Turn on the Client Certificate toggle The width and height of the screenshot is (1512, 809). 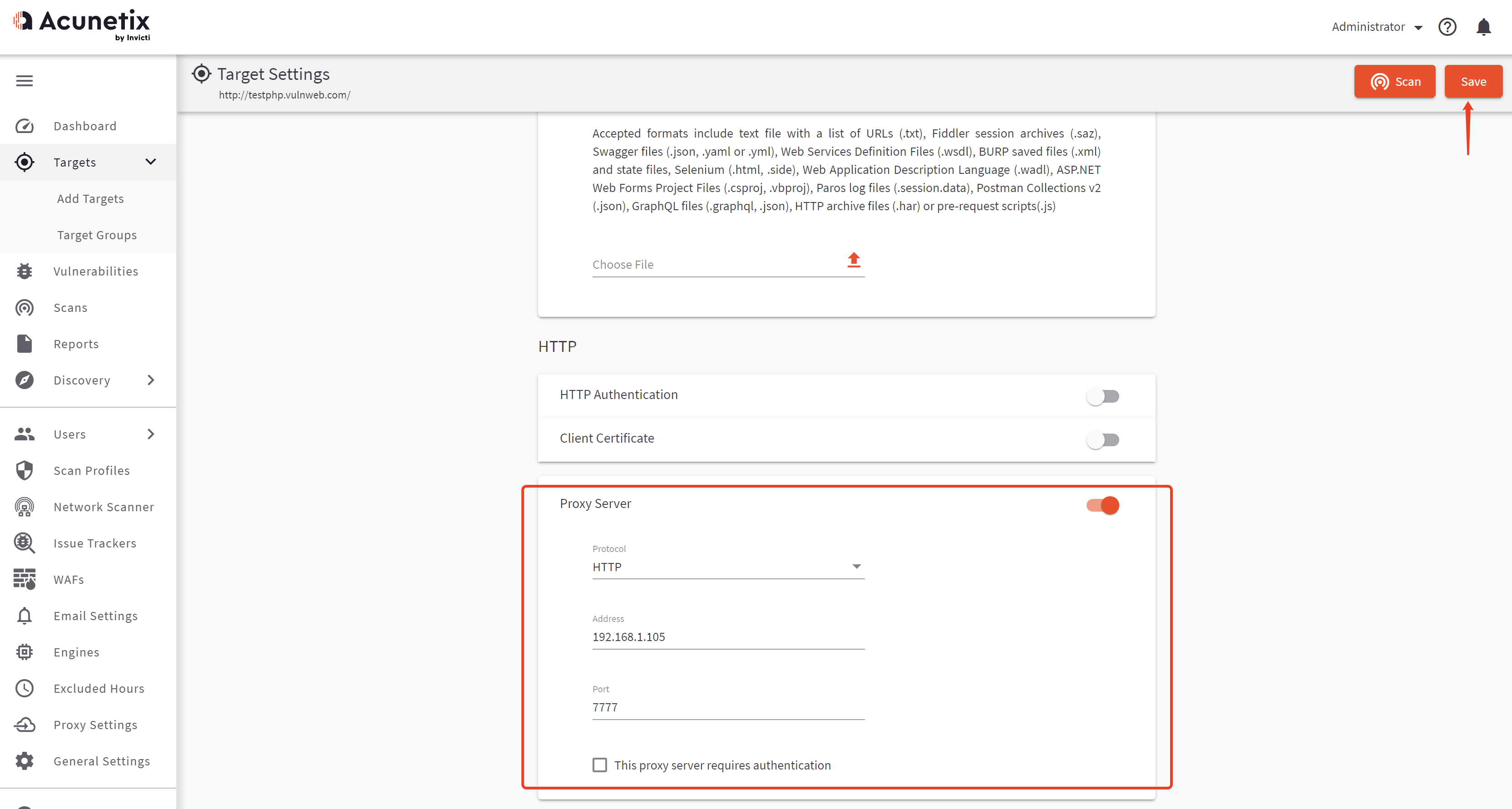pos(1102,440)
